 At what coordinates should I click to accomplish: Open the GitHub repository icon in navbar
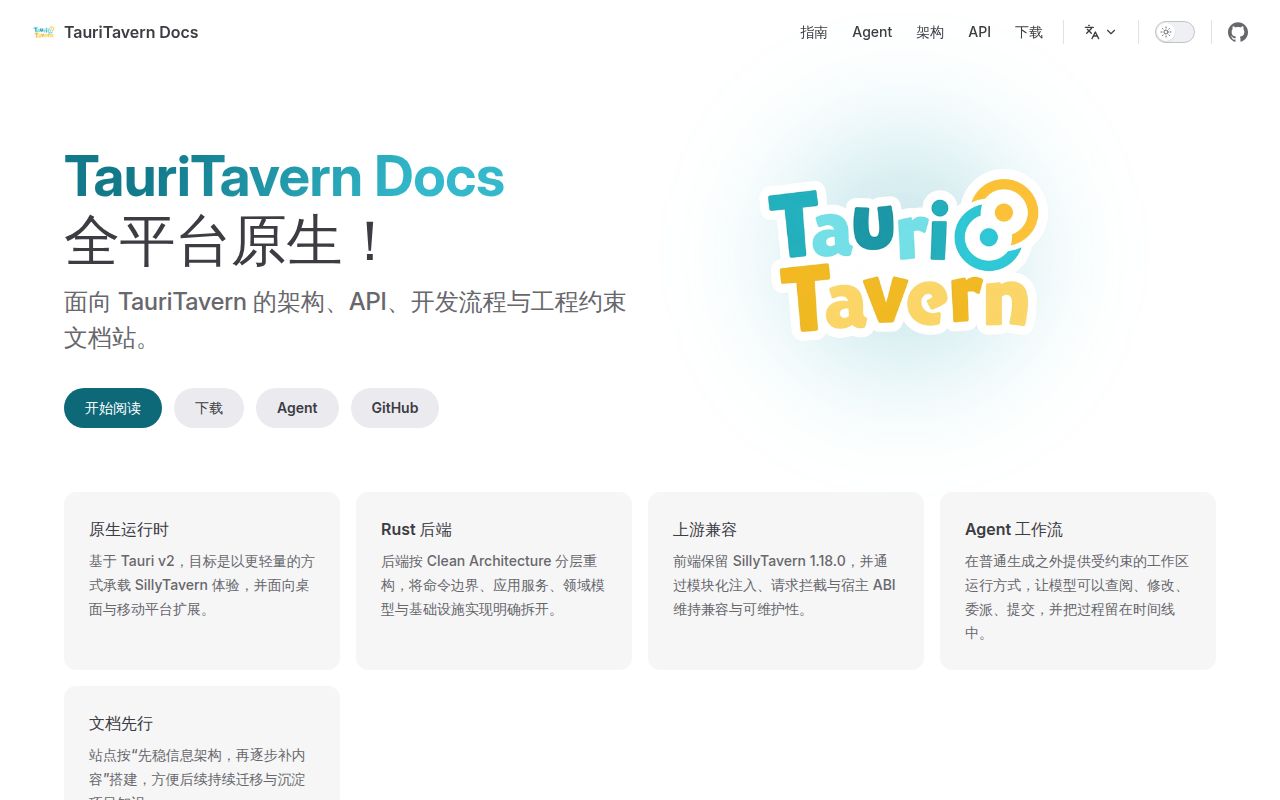(1238, 32)
